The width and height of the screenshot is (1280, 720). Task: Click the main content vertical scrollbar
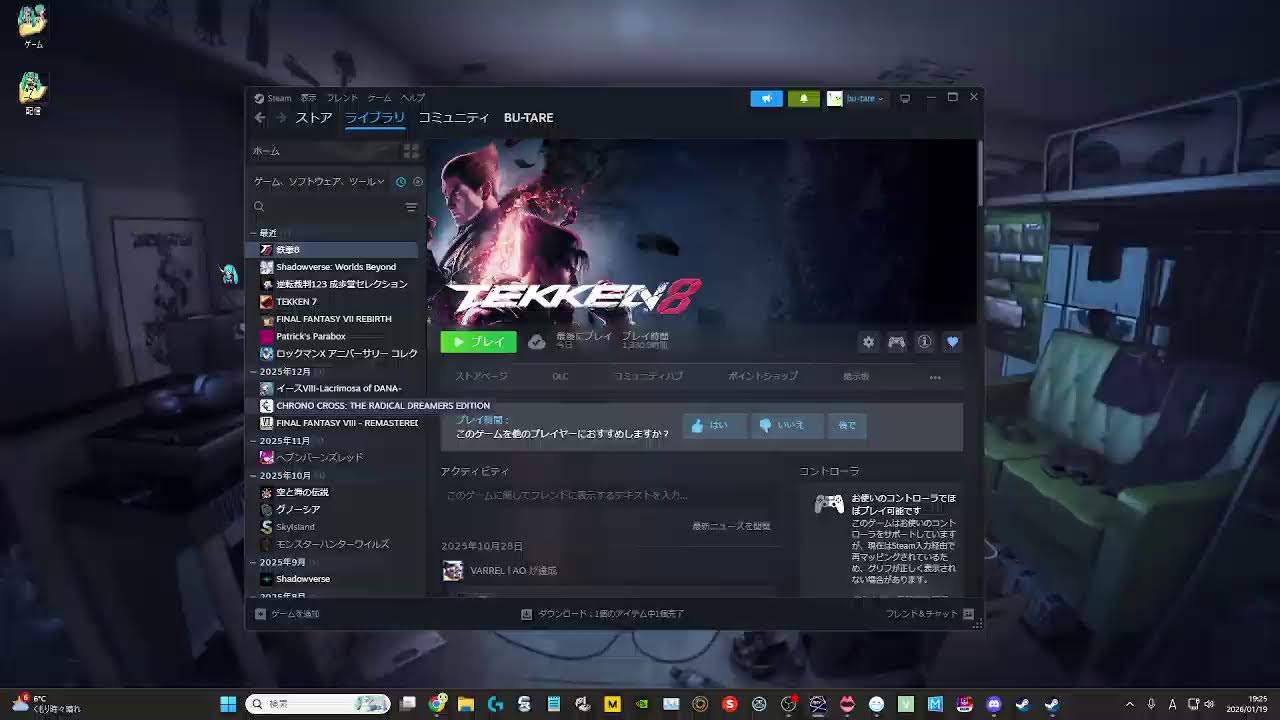click(x=980, y=175)
